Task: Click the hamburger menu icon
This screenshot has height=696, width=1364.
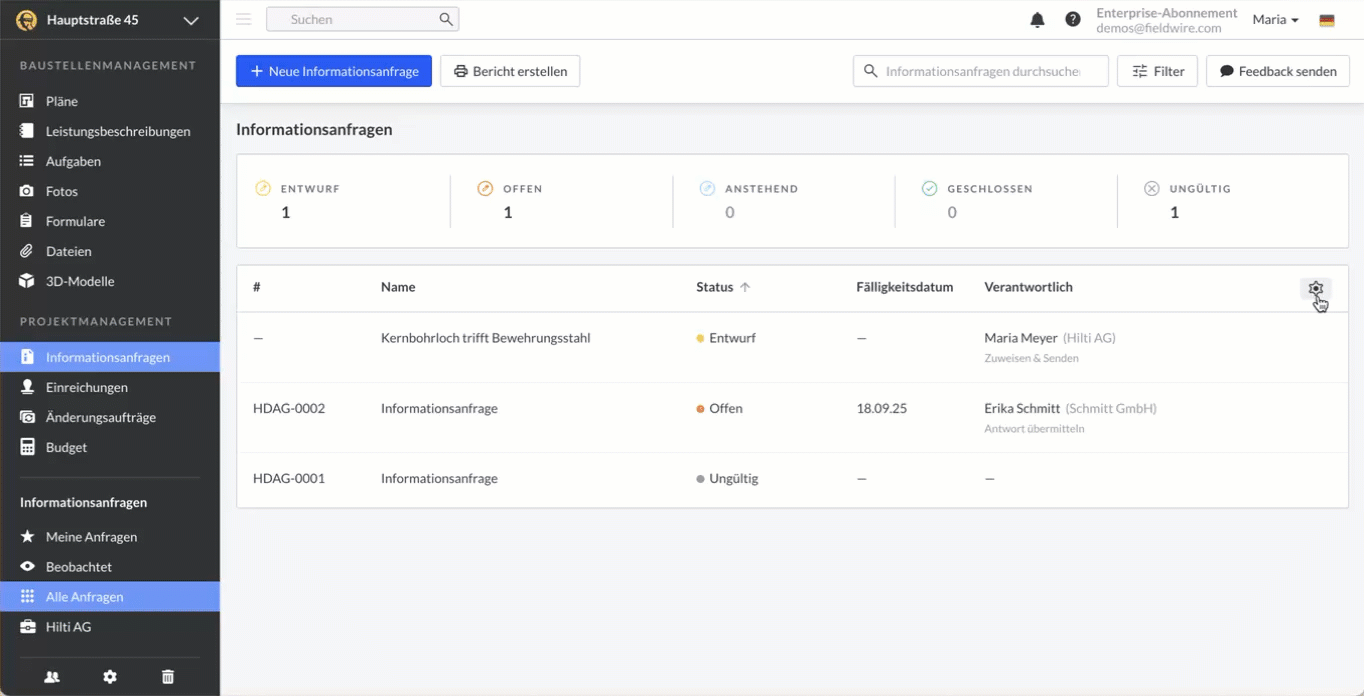Action: point(243,19)
